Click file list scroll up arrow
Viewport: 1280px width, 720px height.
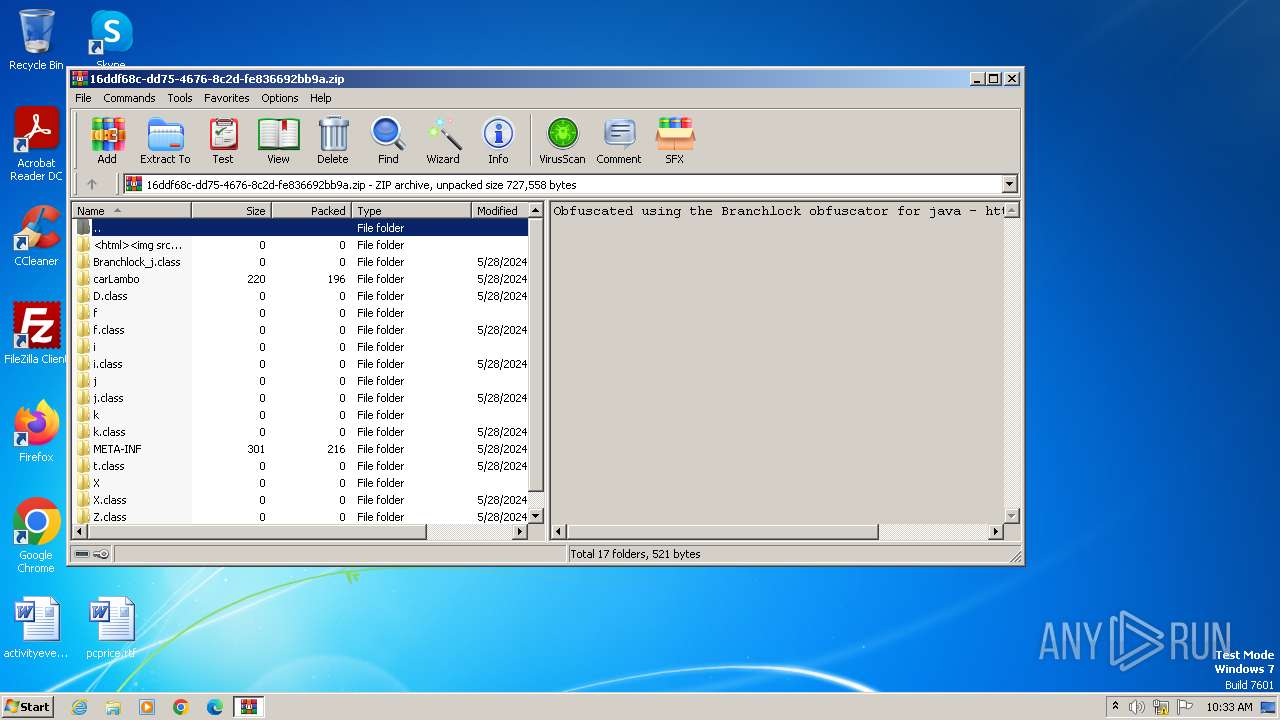(535, 210)
